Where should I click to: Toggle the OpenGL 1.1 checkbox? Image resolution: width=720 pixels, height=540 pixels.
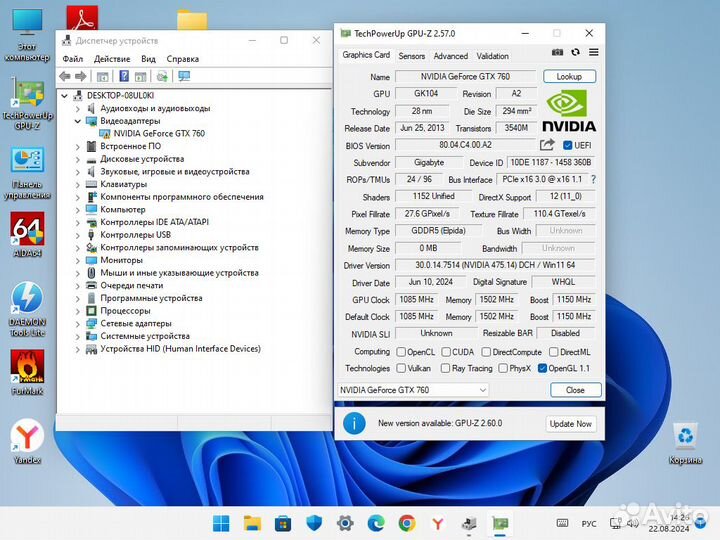pyautogui.click(x=542, y=368)
